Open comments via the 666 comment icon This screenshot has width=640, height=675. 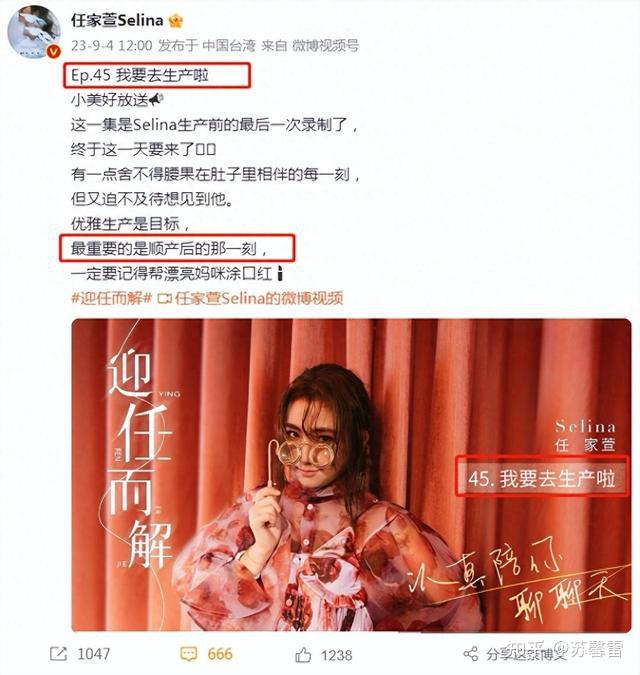(188, 654)
